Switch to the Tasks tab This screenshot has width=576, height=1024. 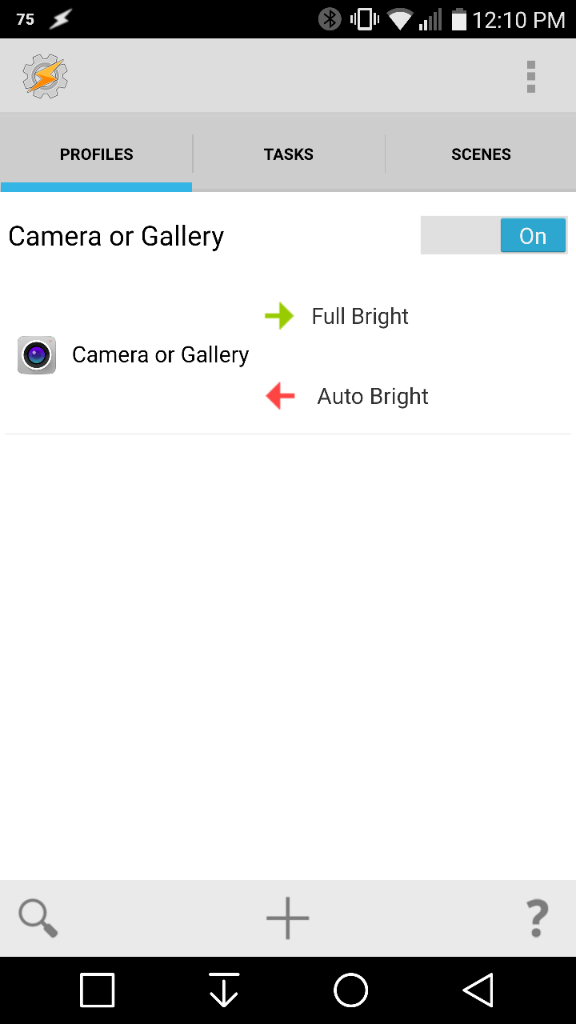click(289, 155)
